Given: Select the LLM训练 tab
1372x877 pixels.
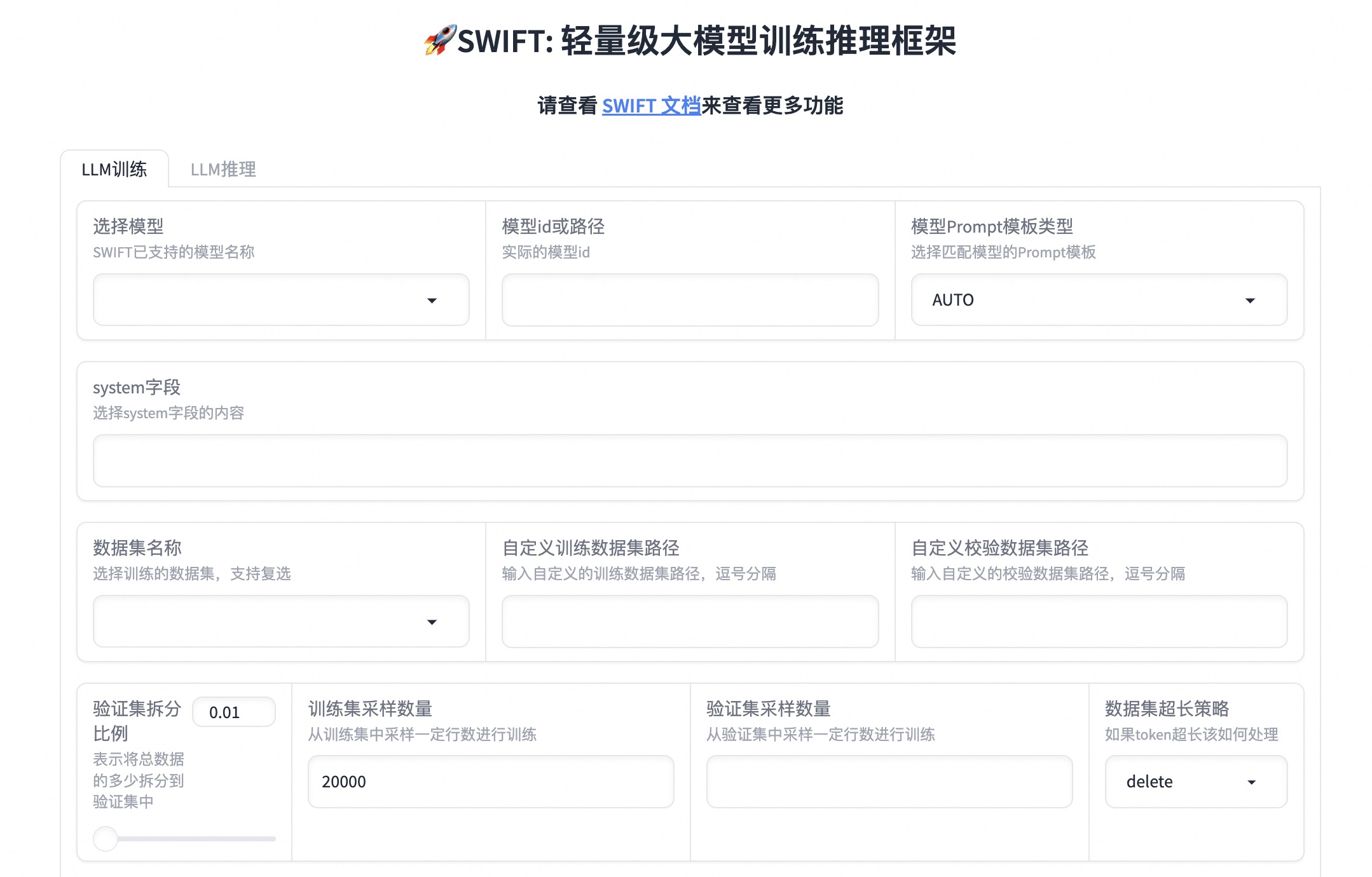Looking at the screenshot, I should pos(114,169).
